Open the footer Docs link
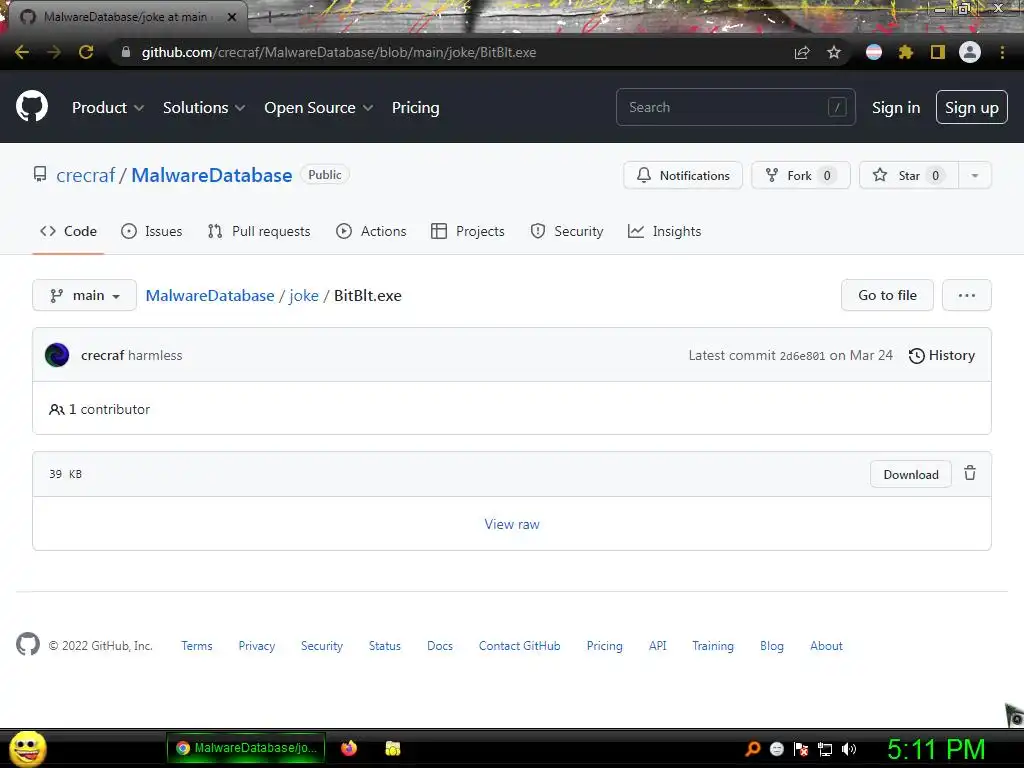 point(440,645)
